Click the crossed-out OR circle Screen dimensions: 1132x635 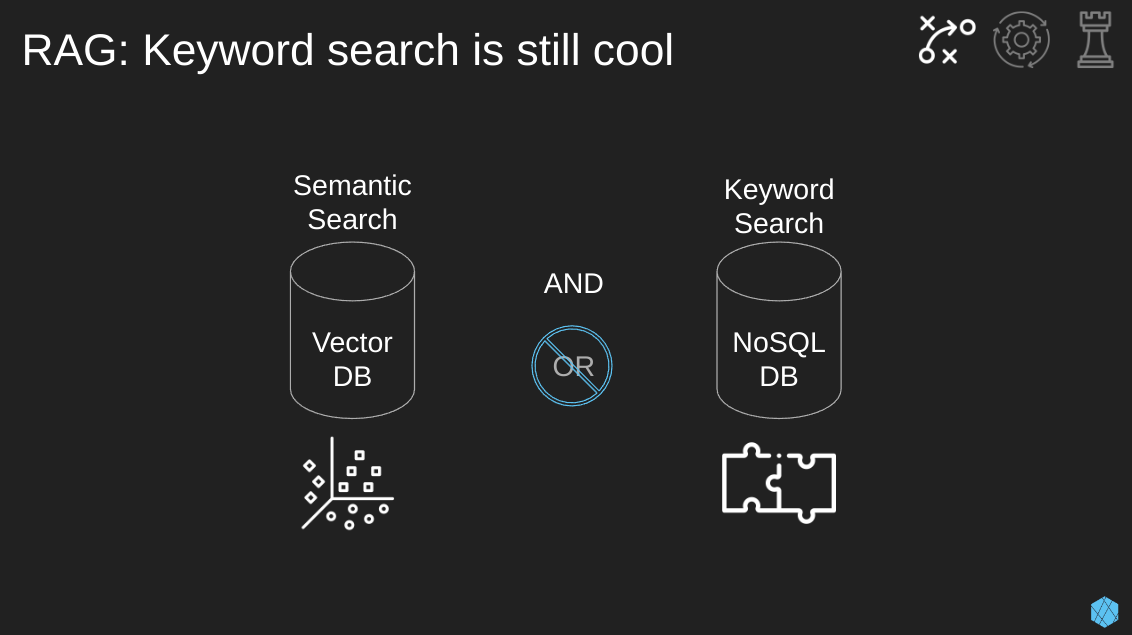[x=572, y=366]
